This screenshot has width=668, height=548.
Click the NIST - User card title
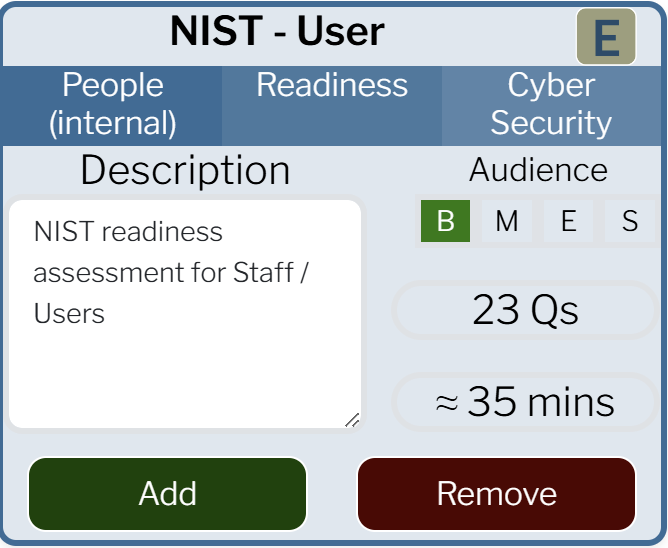(x=277, y=32)
